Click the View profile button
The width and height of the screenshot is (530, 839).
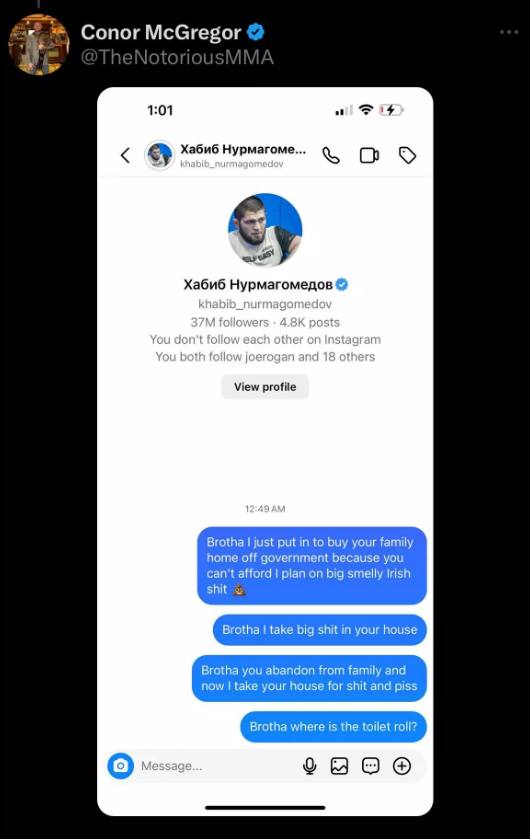coord(265,387)
